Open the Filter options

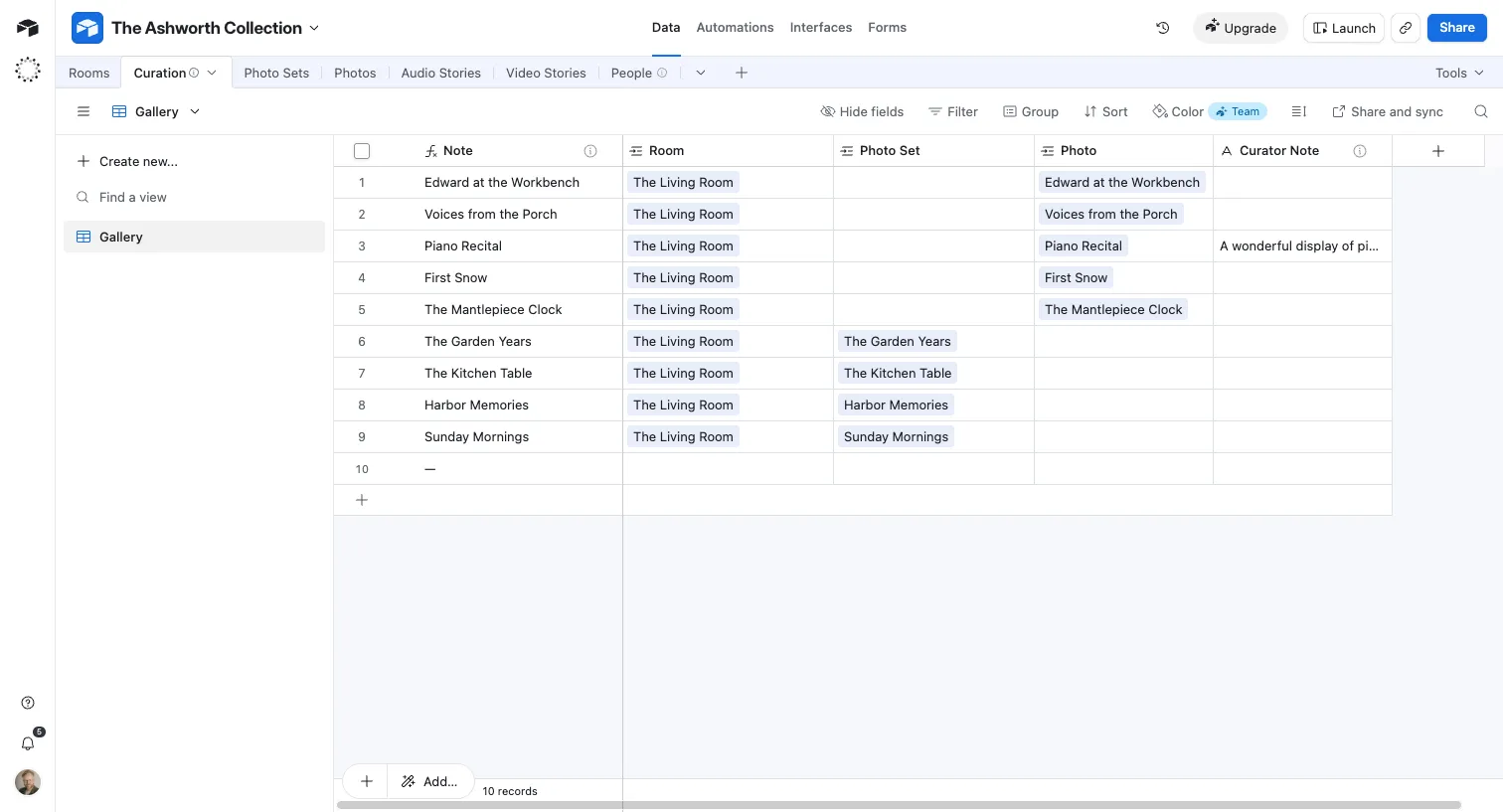point(952,111)
